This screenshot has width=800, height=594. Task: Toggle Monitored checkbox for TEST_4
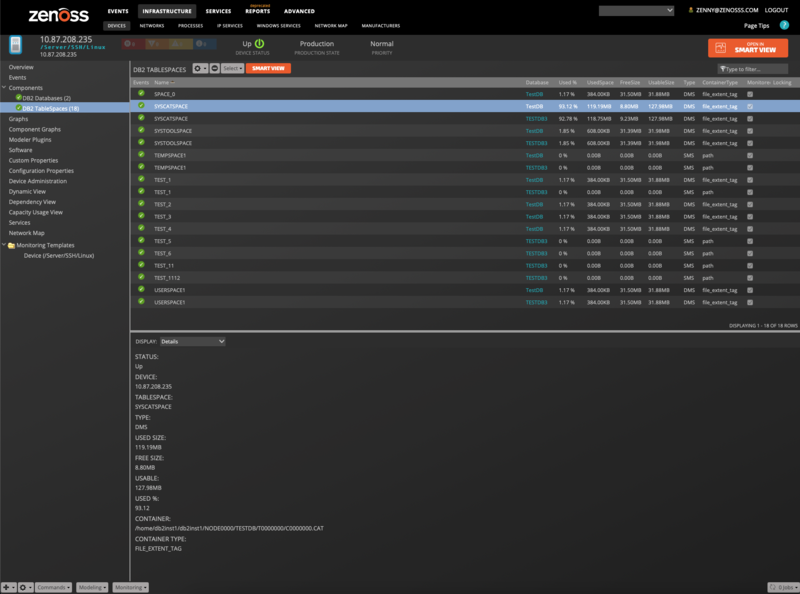click(750, 229)
